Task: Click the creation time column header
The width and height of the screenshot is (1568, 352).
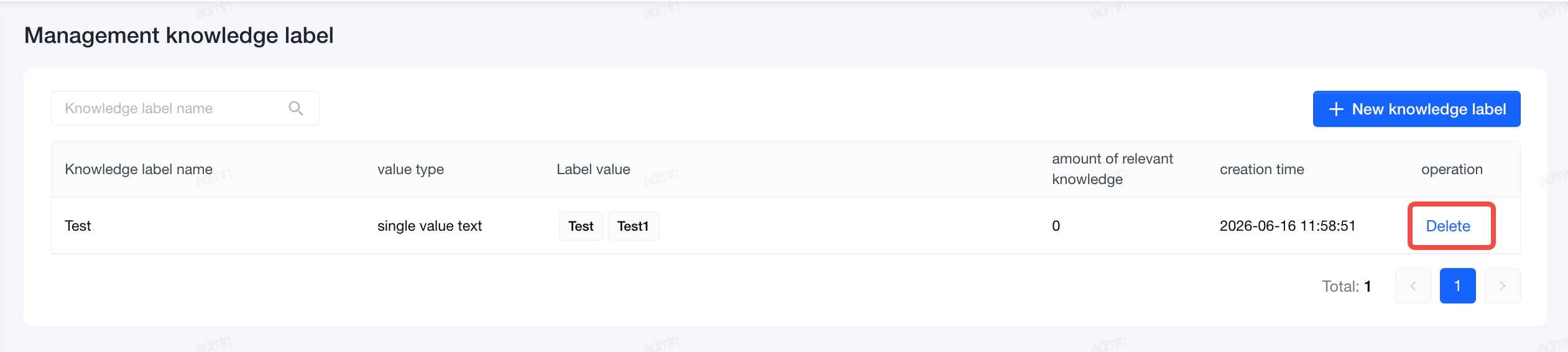Action: point(1261,169)
